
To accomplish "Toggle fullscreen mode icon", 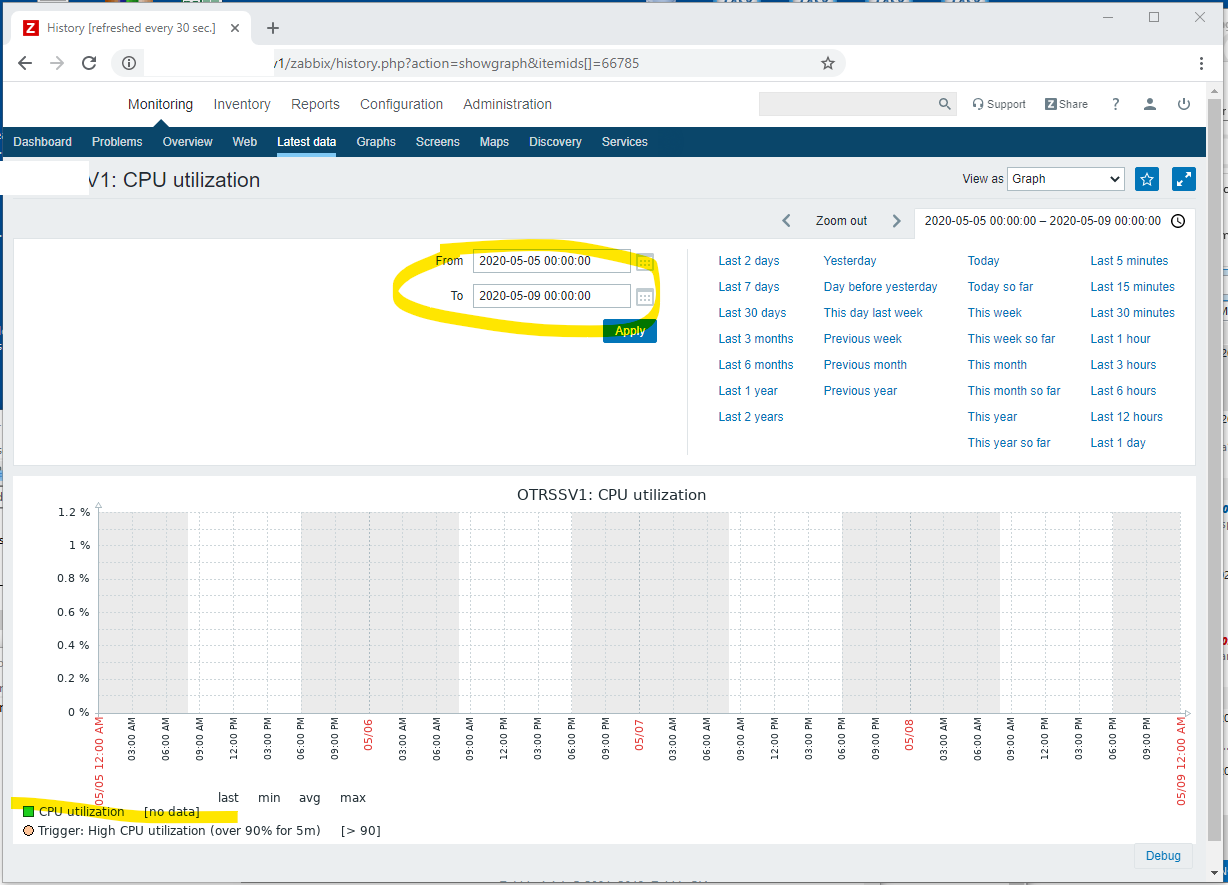I will pos(1183,179).
